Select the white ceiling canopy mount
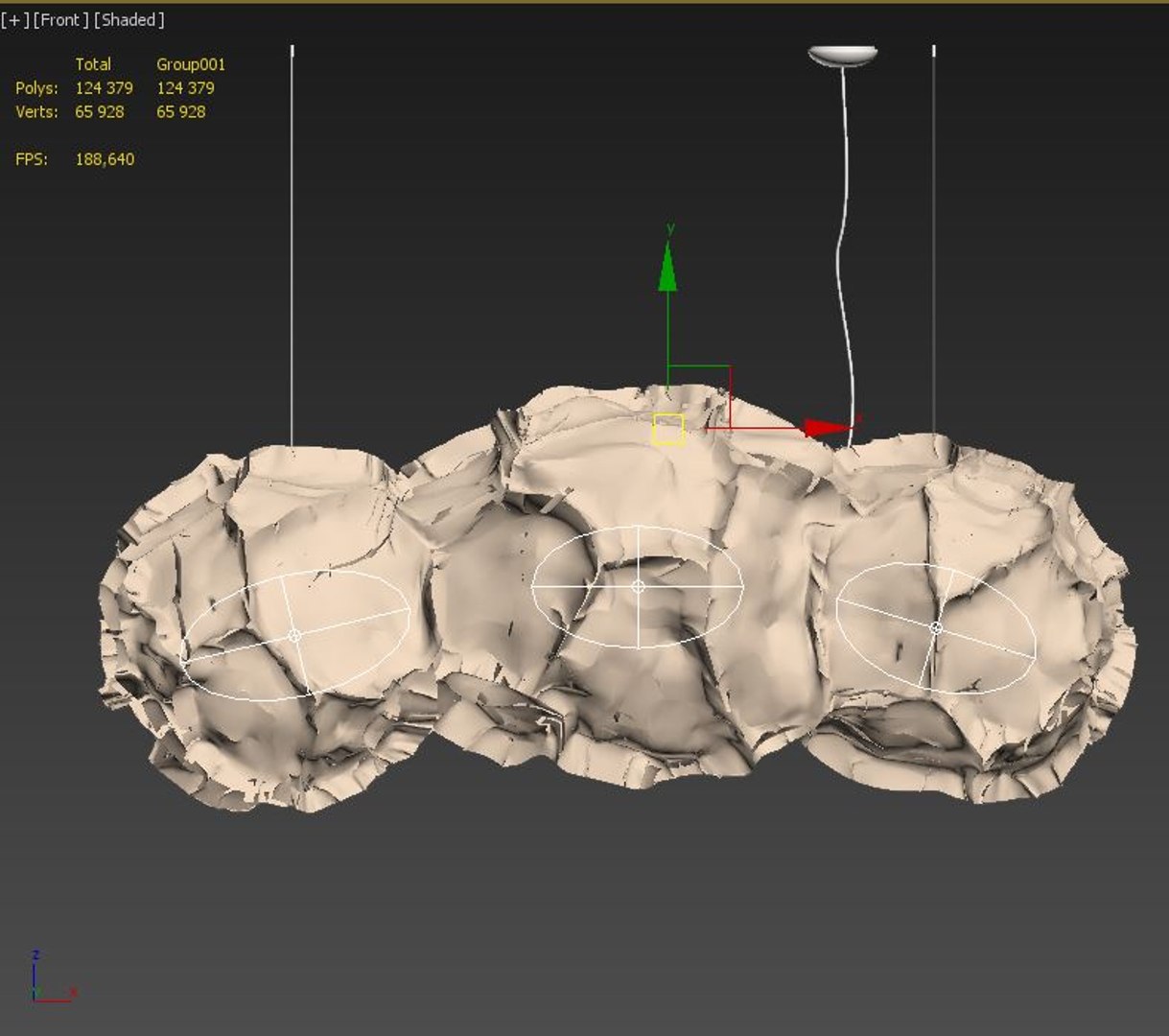 (843, 56)
